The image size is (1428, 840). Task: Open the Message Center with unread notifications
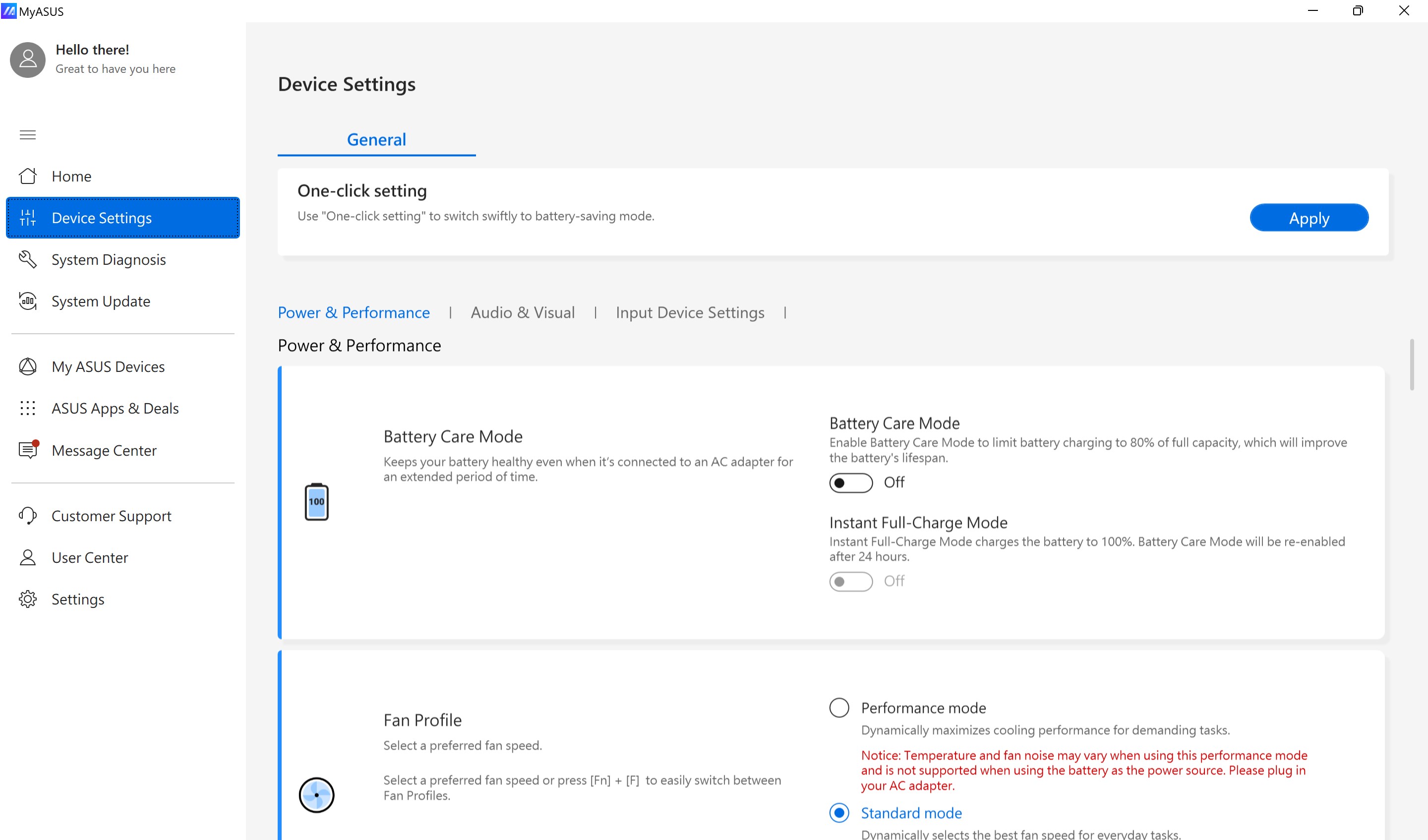pos(27,449)
